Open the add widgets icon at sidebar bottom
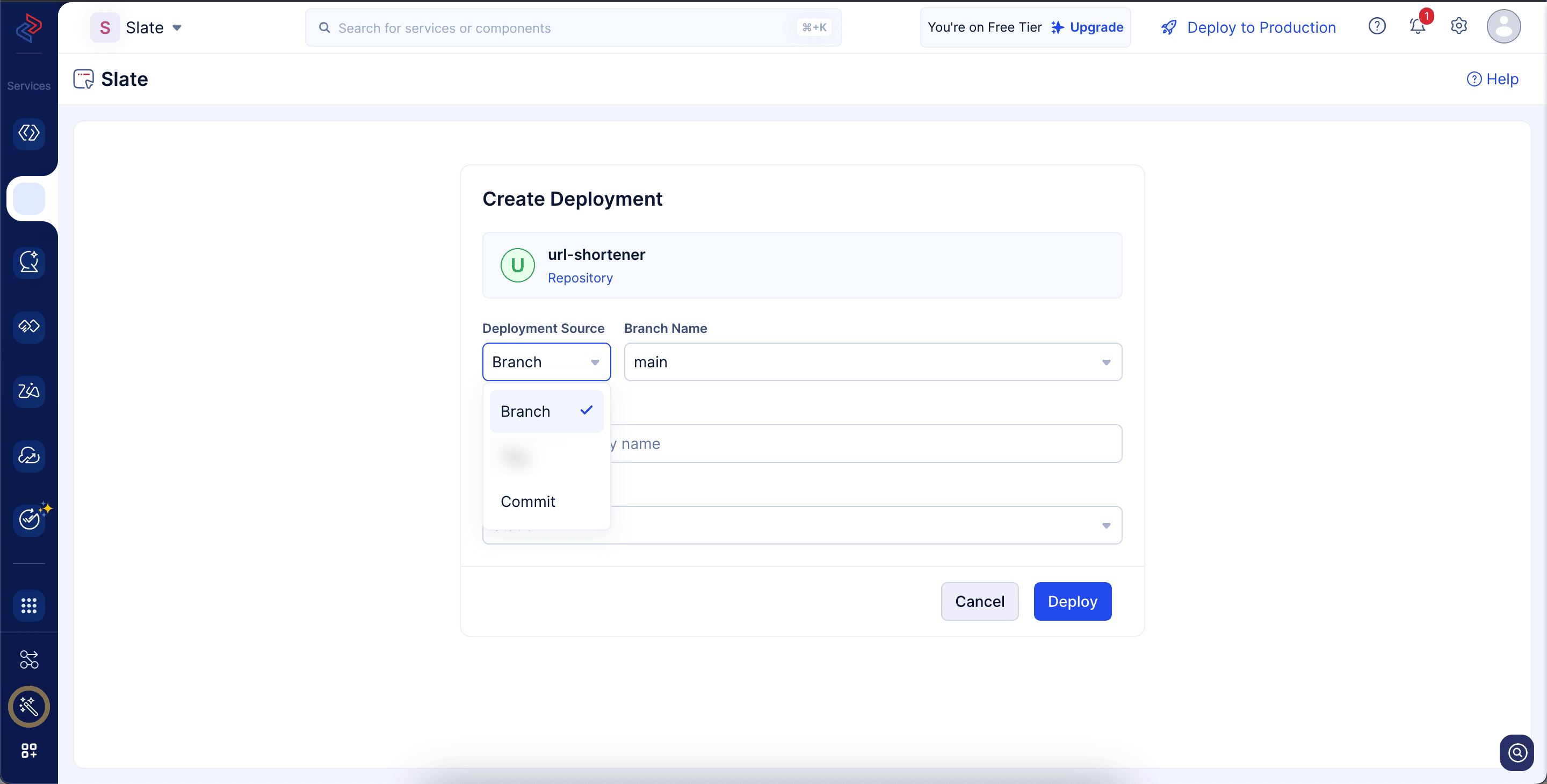Image resolution: width=1547 pixels, height=784 pixels. coord(29,750)
